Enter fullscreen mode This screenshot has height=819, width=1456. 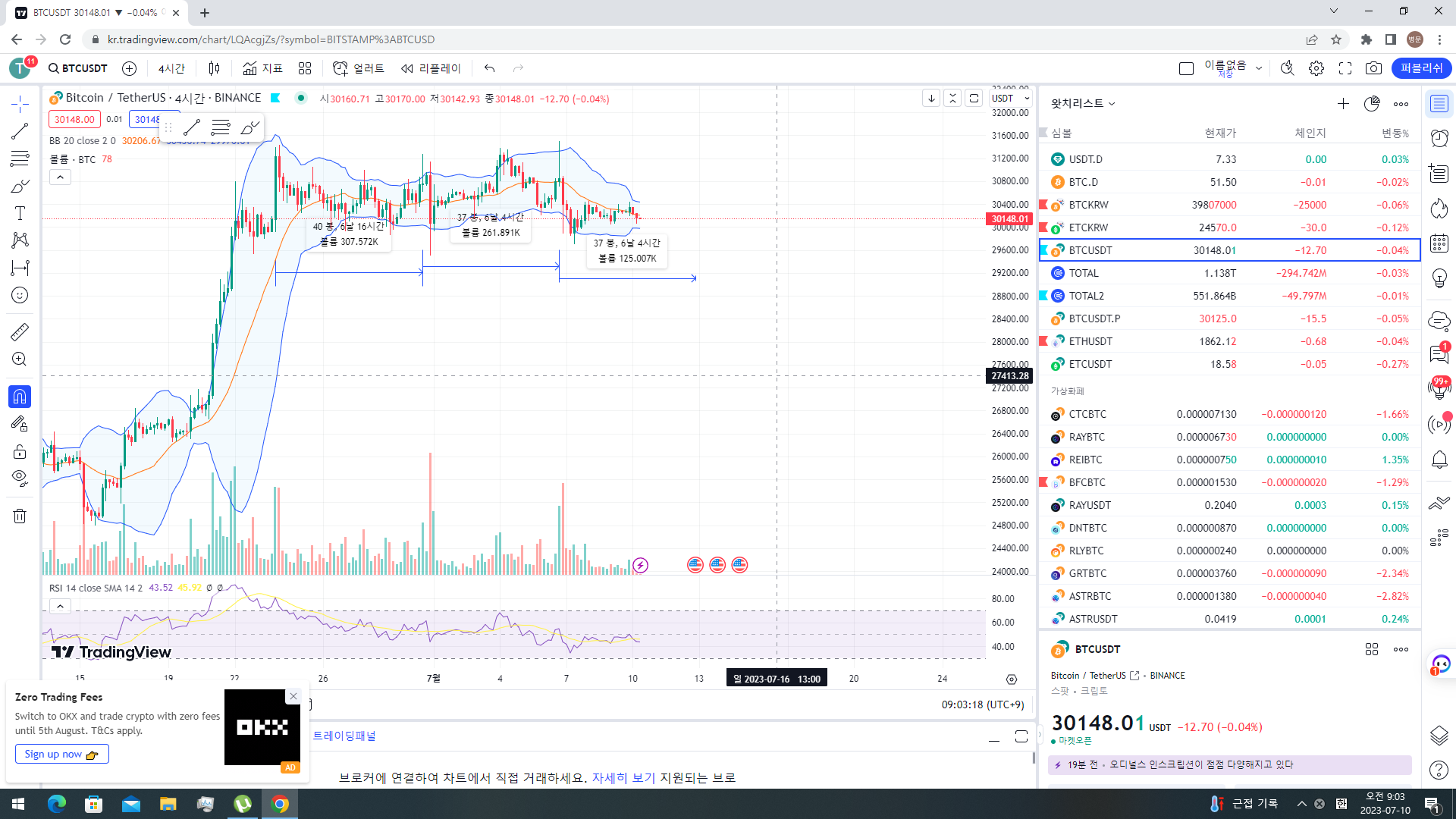(x=1345, y=68)
